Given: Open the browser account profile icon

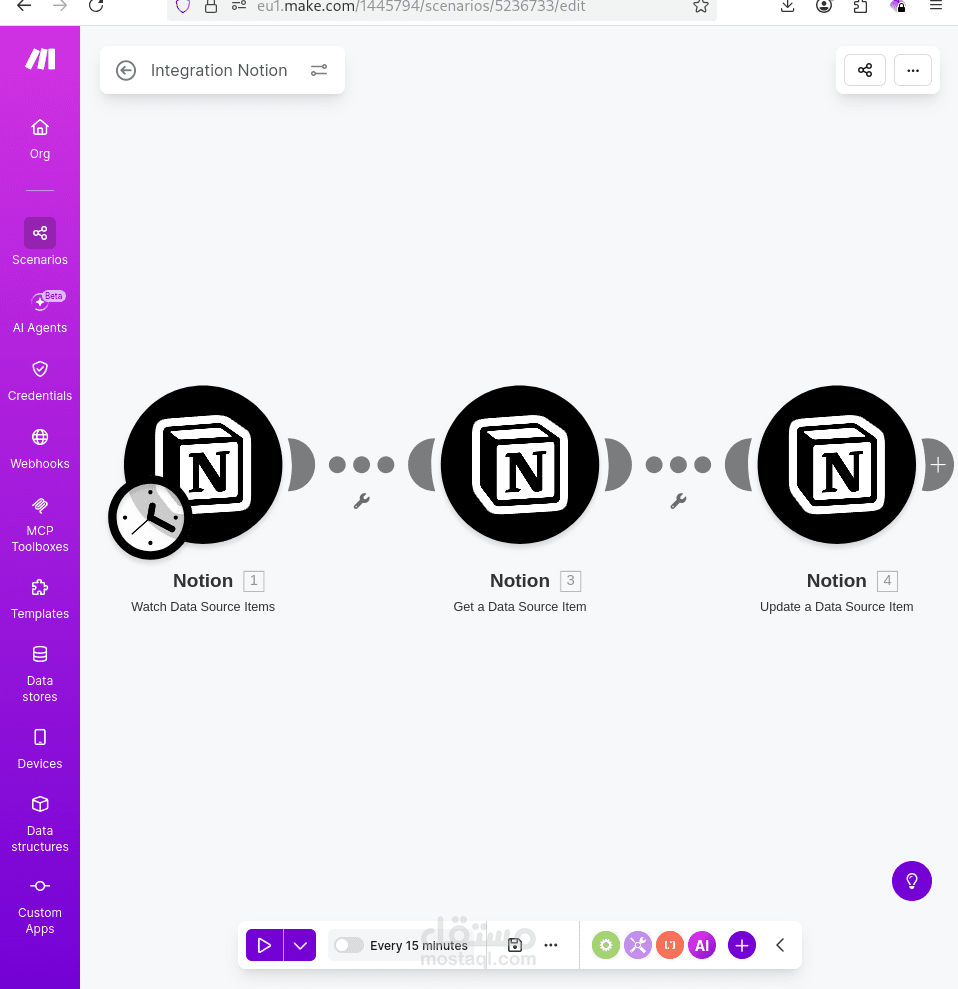Looking at the screenshot, I should pos(824,6).
